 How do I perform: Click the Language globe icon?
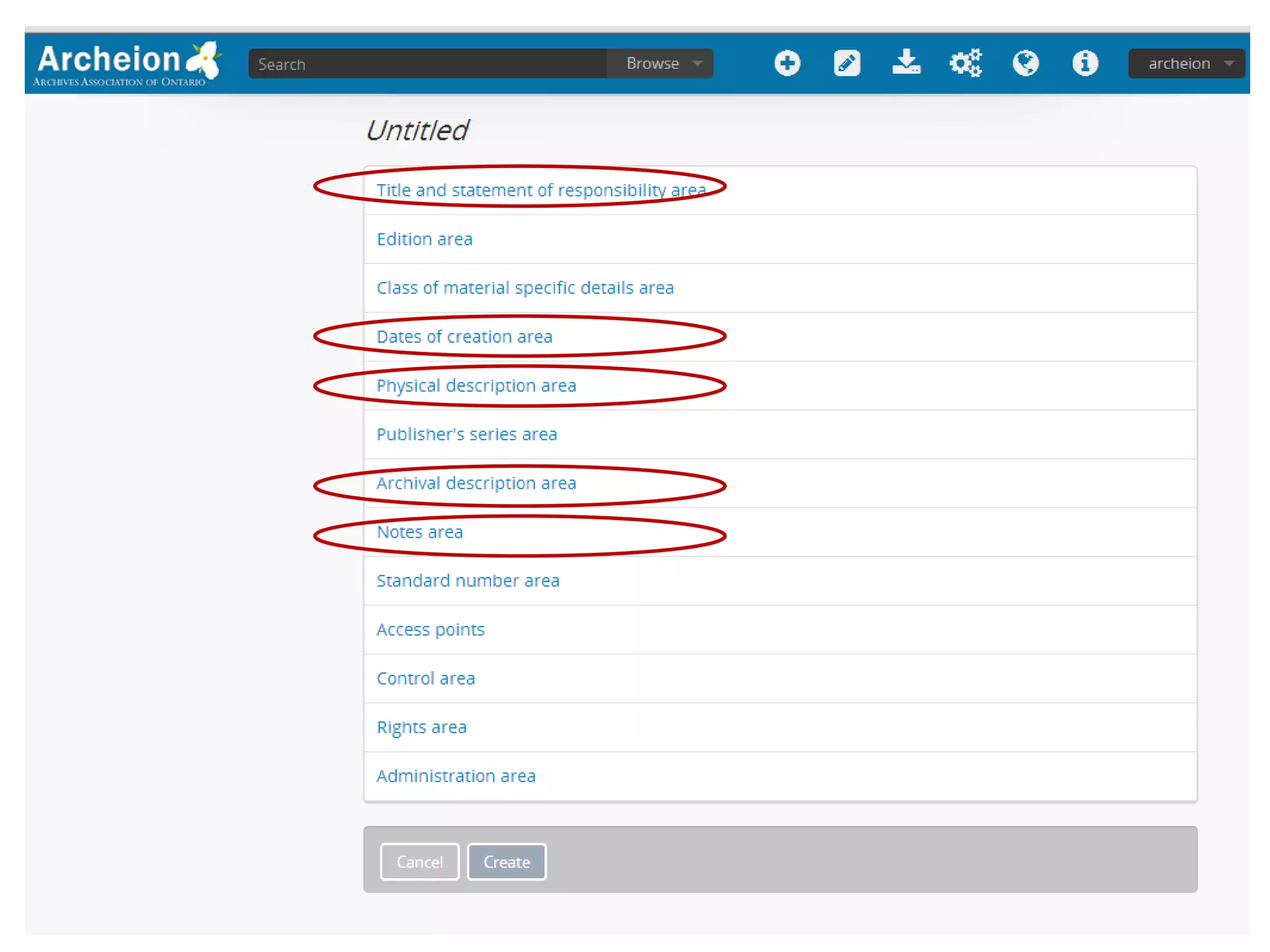(1025, 63)
